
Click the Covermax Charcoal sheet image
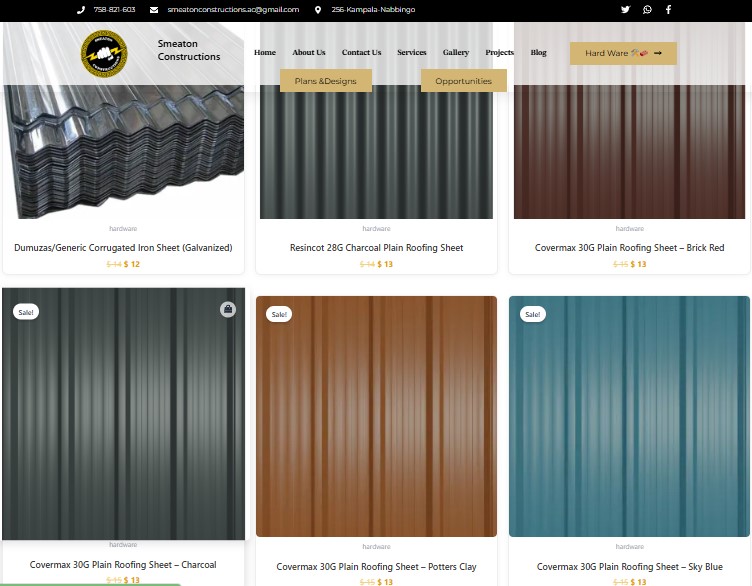[x=123, y=414]
